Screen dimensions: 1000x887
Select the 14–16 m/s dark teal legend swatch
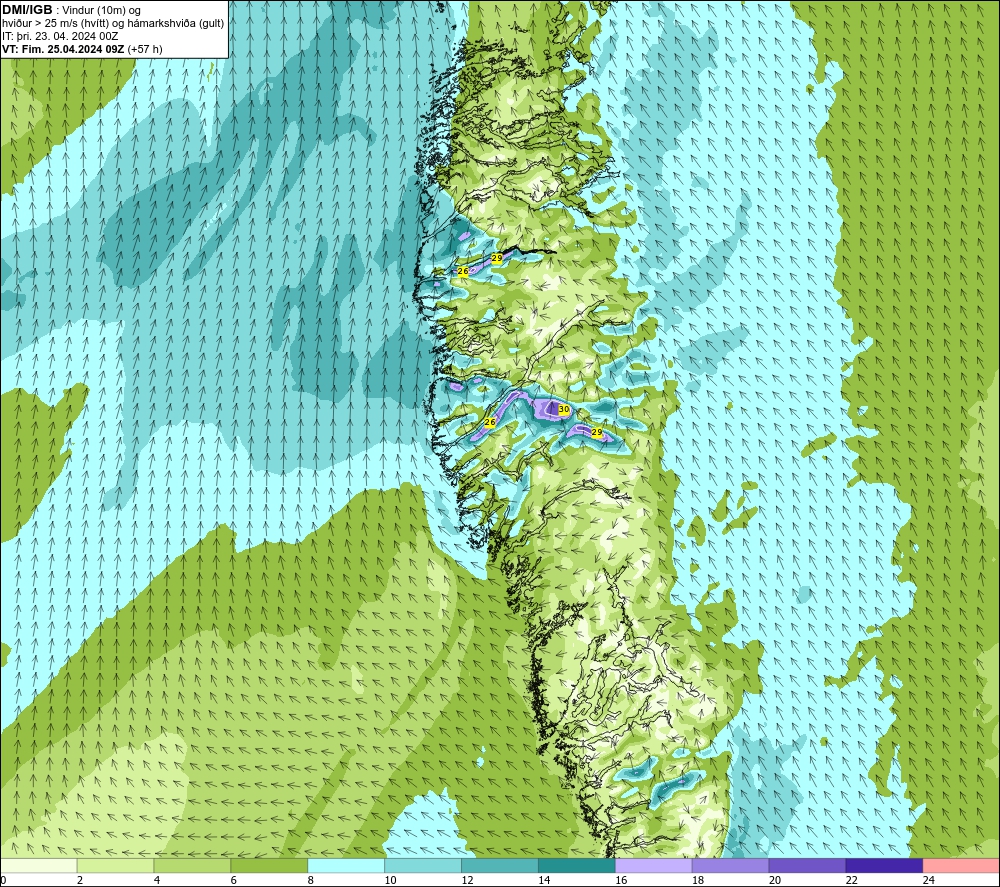[x=577, y=866]
